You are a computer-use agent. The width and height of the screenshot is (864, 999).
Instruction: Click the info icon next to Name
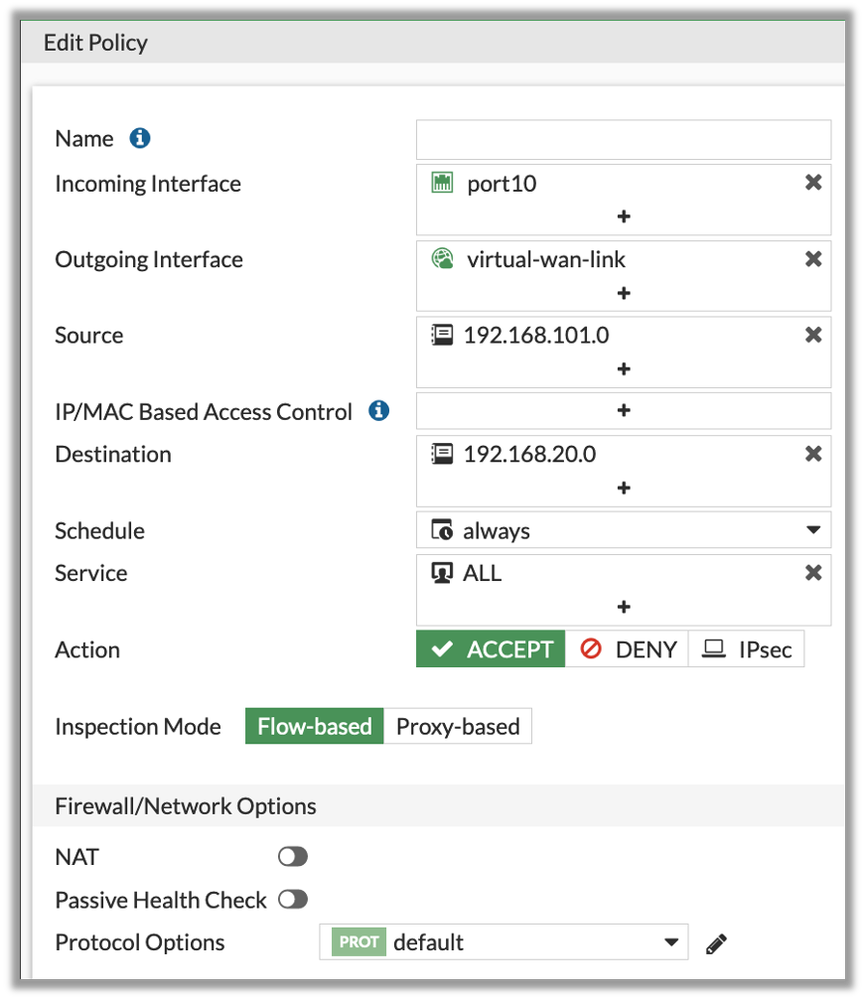pyautogui.click(x=140, y=138)
